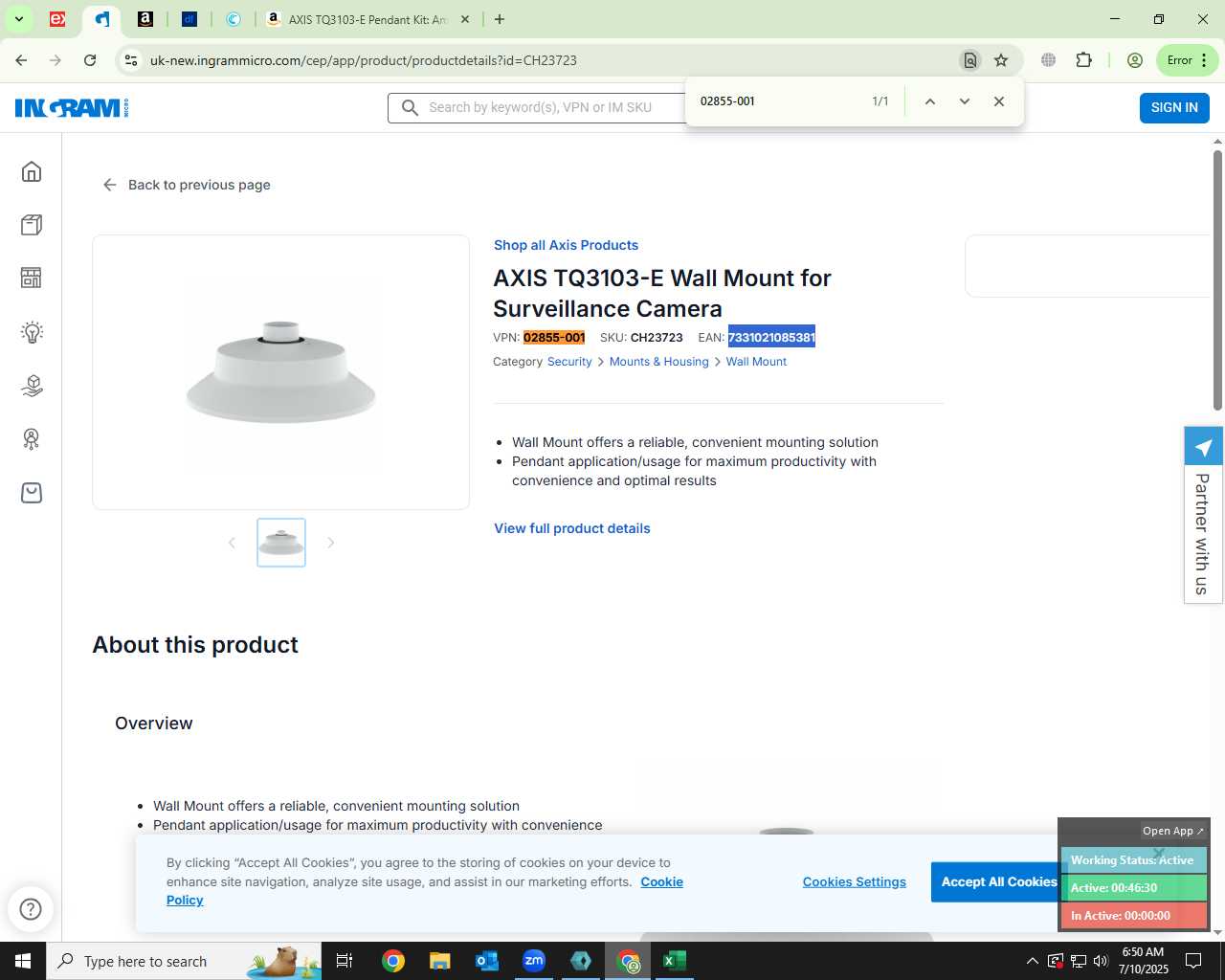Open Zoom from the taskbar

click(534, 961)
